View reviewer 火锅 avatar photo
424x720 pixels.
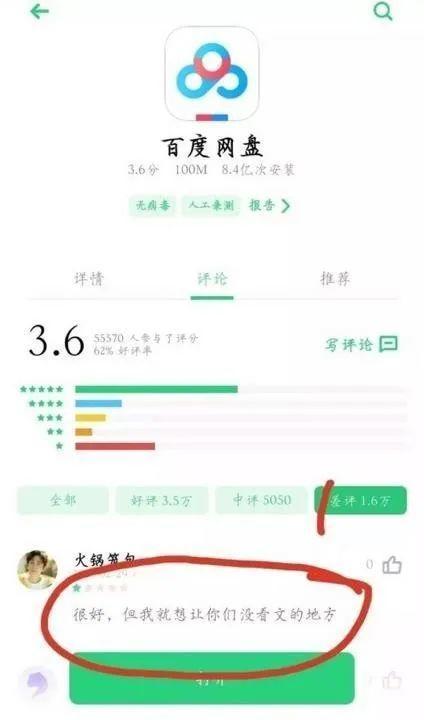tap(38, 569)
